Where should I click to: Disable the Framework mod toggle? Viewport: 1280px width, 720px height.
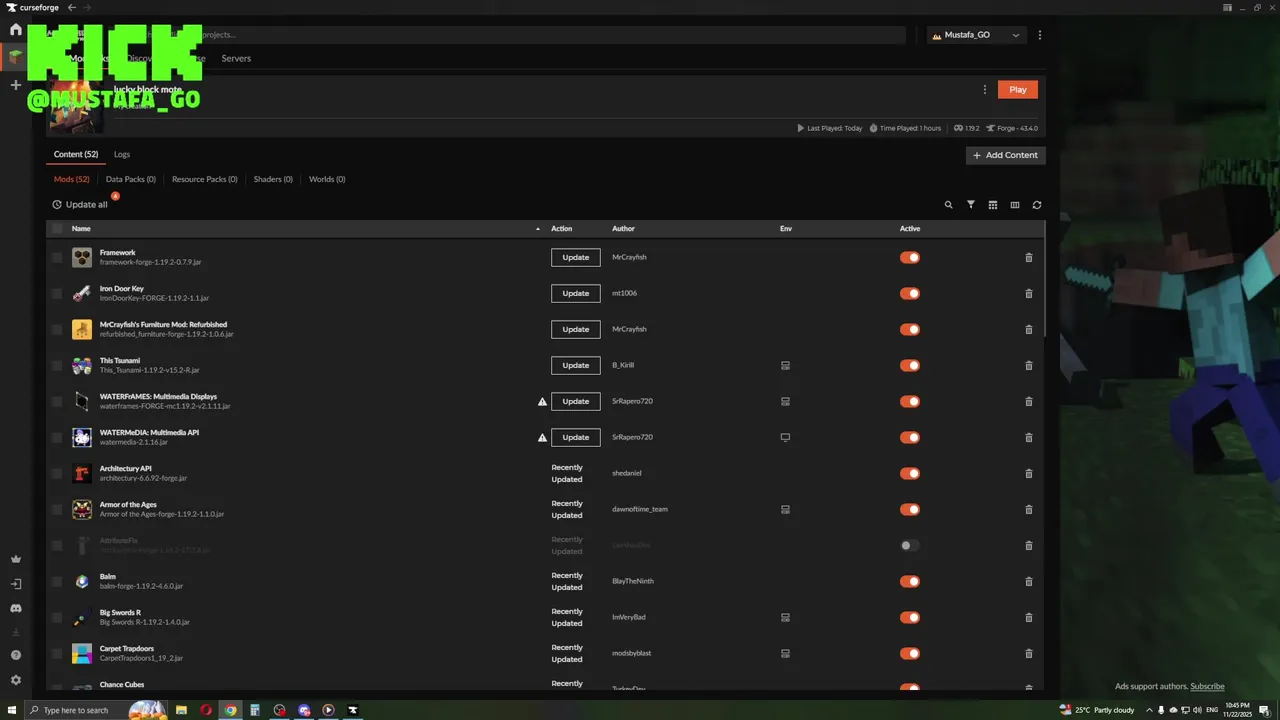click(910, 258)
